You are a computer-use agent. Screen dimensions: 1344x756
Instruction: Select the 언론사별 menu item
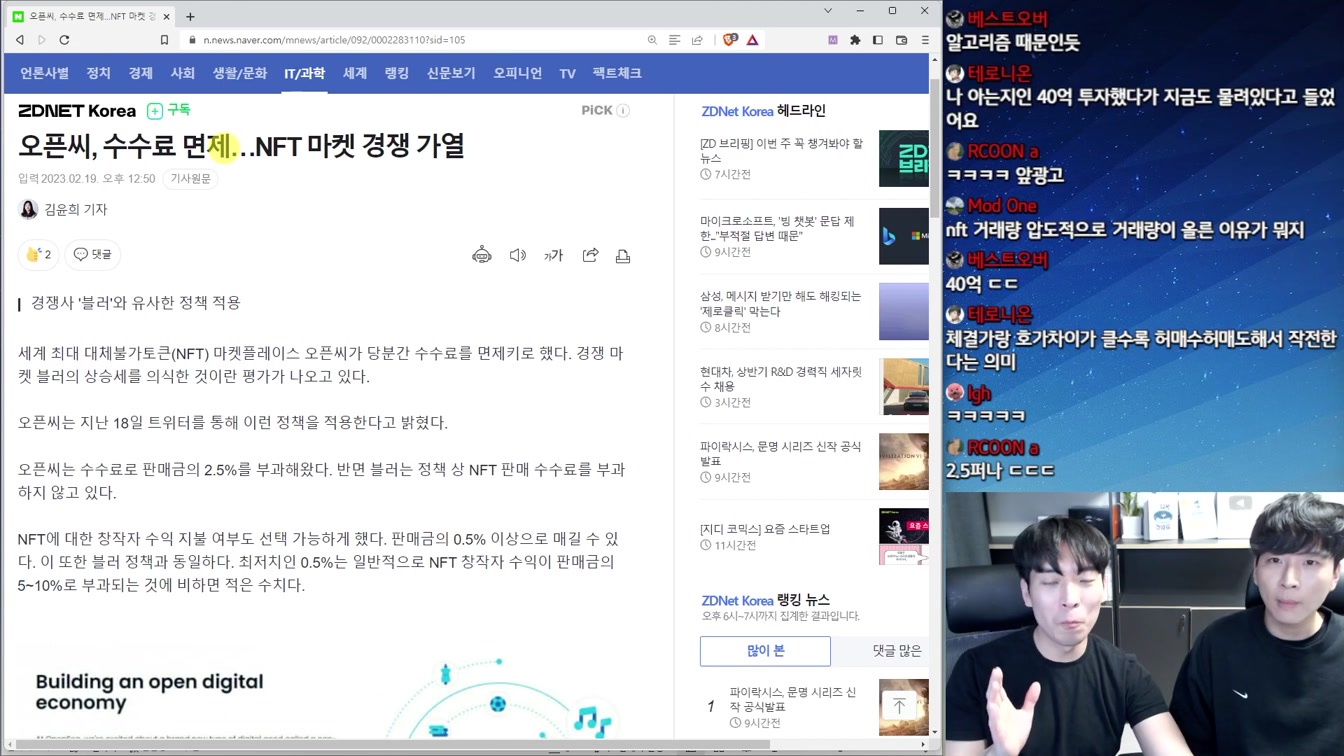(44, 73)
